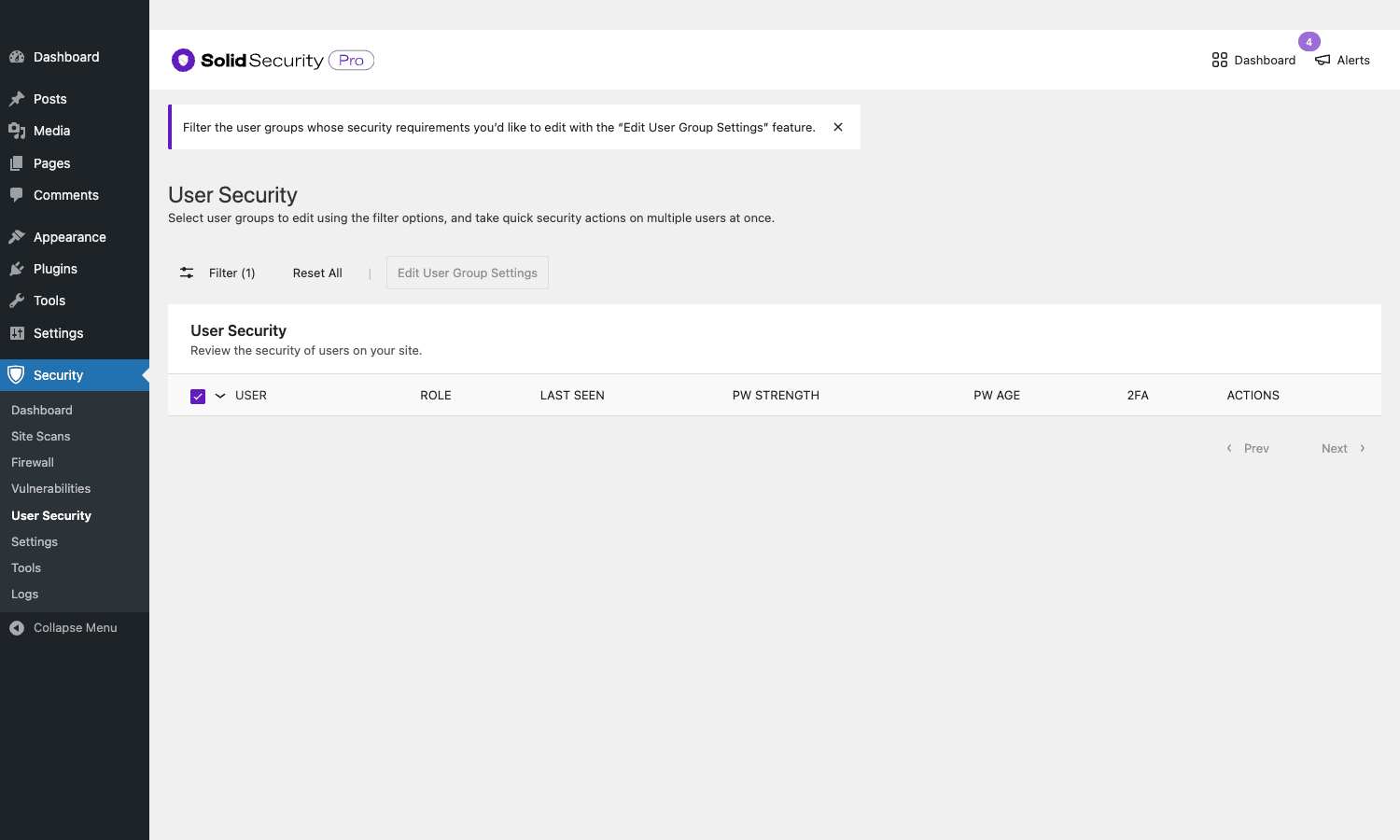Click the 2FA column header
1400x840 pixels.
click(1138, 396)
